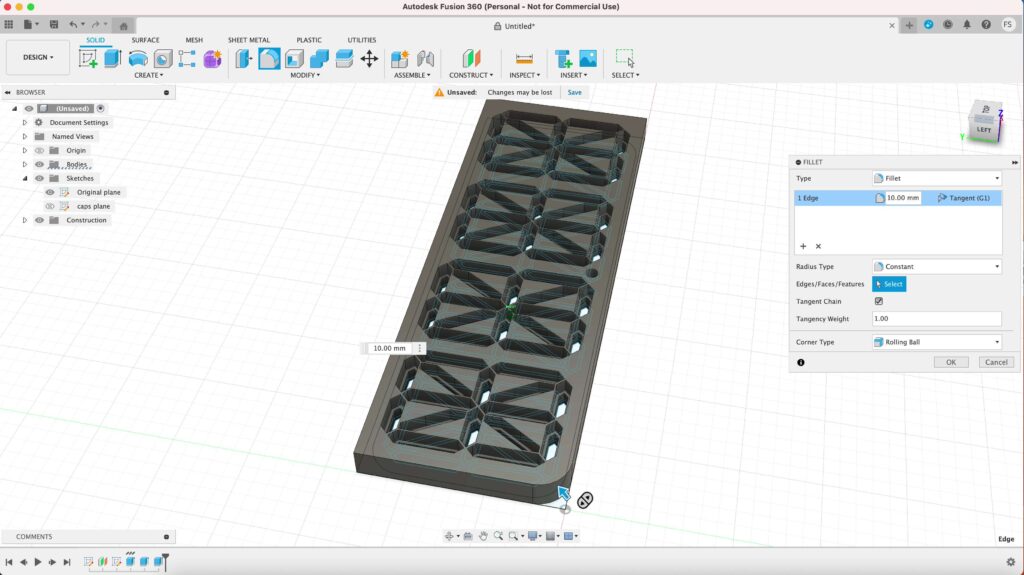The height and width of the screenshot is (575, 1024).
Task: Click the Measure tool under Inspect
Action: coord(523,59)
